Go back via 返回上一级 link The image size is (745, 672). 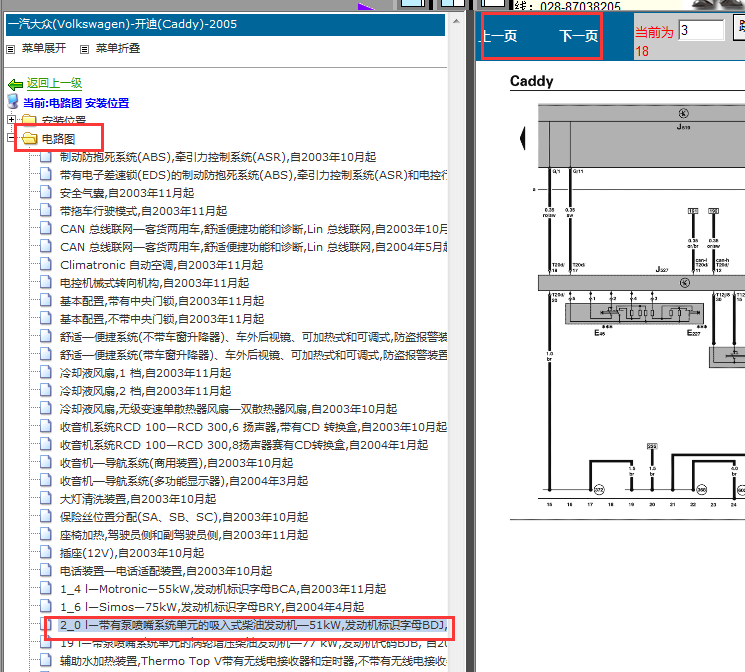(54, 83)
